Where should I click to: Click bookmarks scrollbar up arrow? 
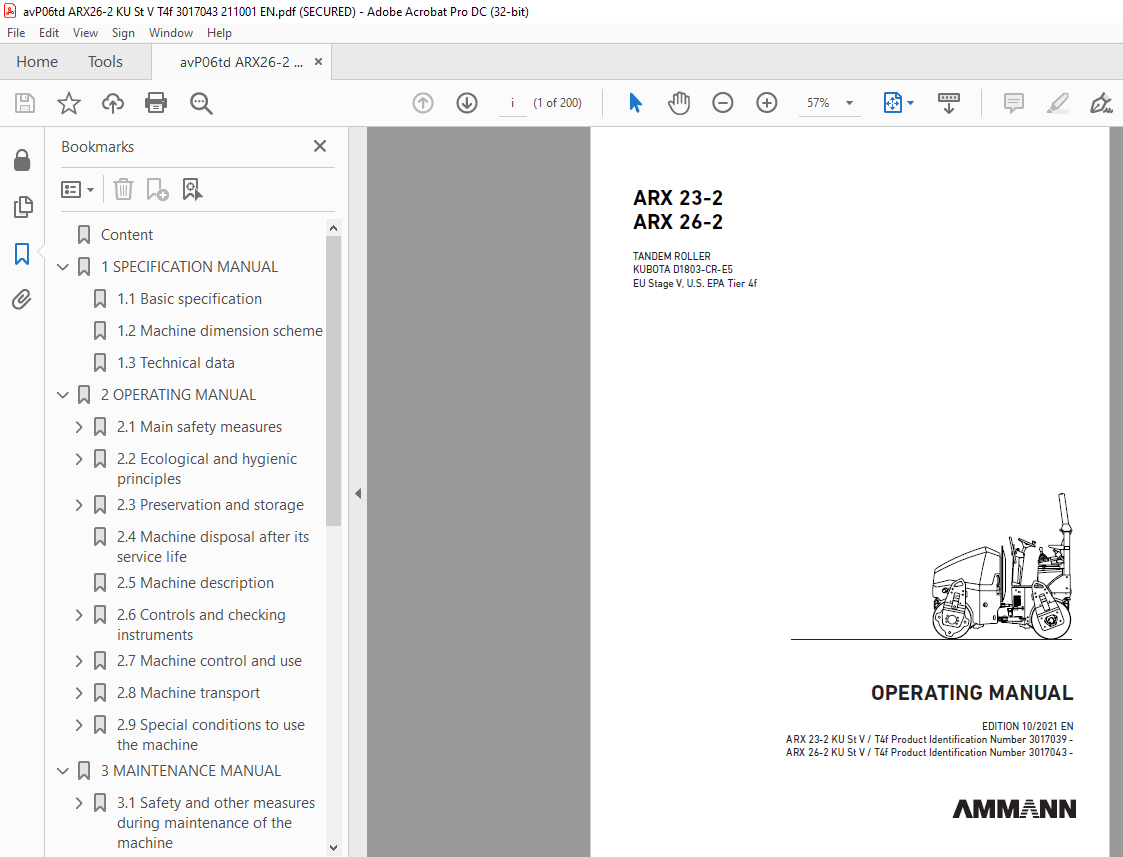(x=333, y=228)
